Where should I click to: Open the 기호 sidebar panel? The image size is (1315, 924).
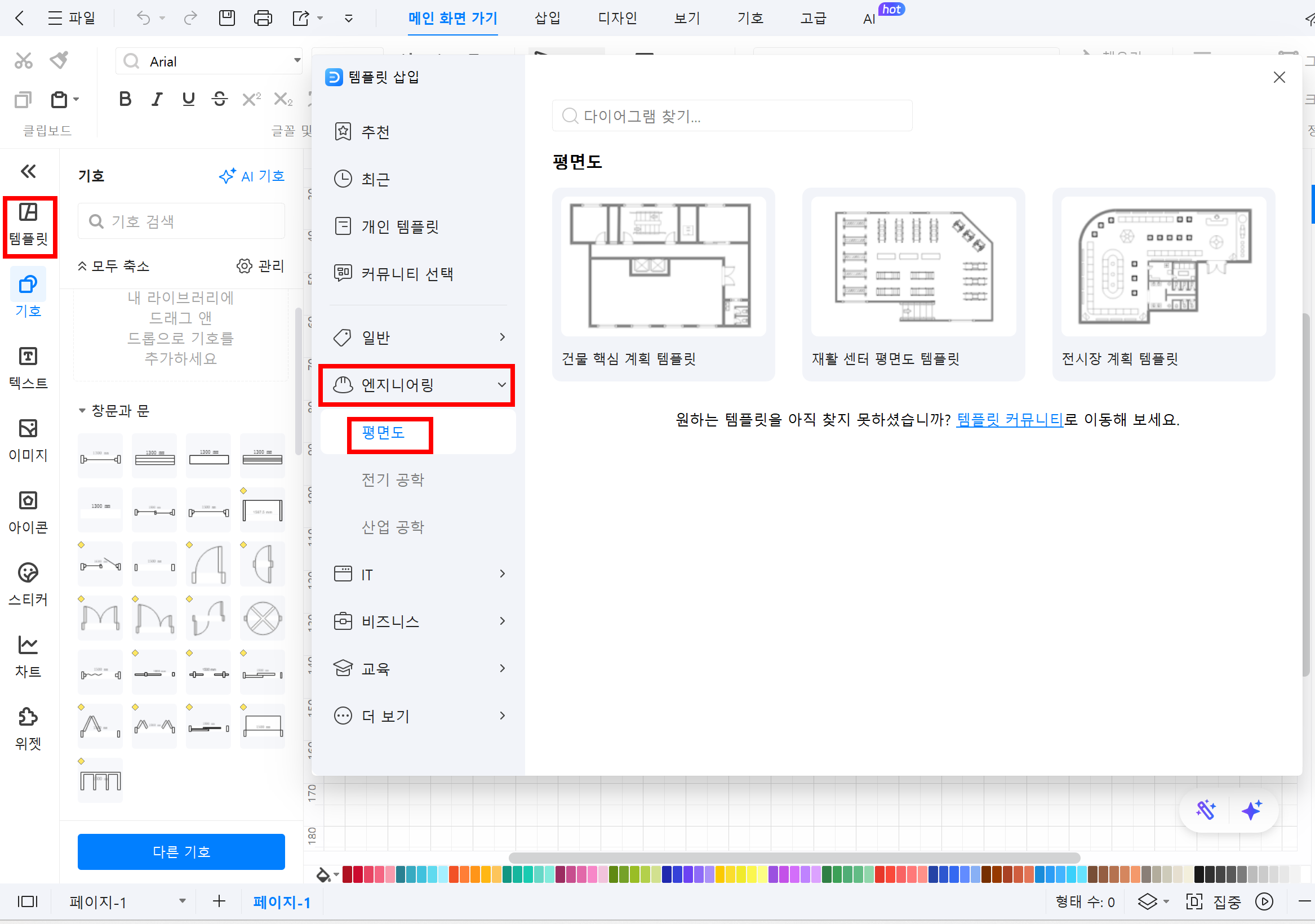click(x=28, y=296)
